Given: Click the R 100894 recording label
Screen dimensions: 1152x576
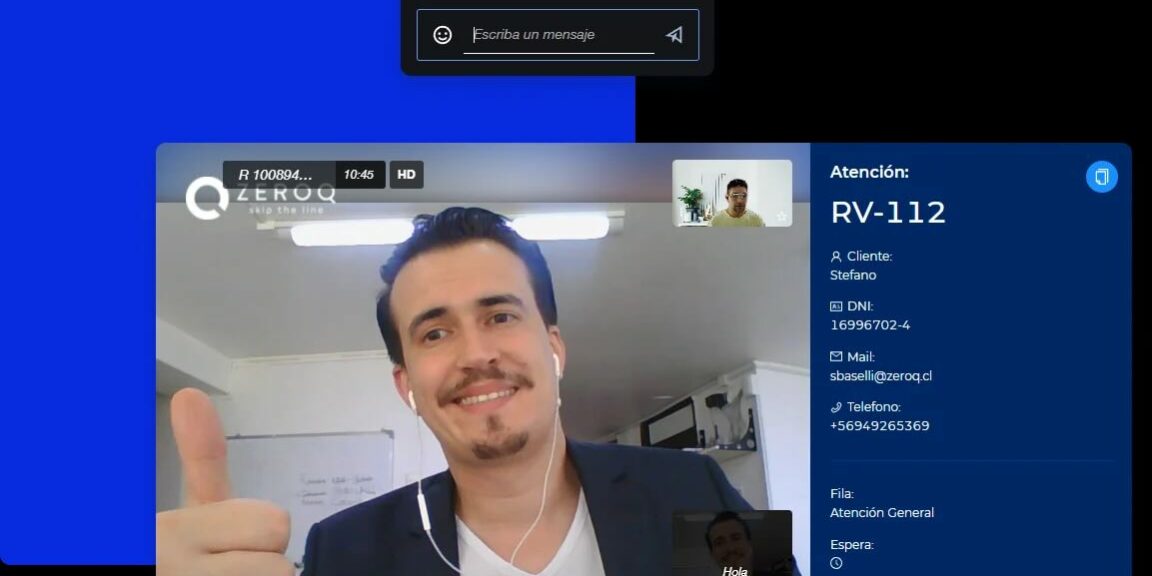Looking at the screenshot, I should (x=276, y=175).
